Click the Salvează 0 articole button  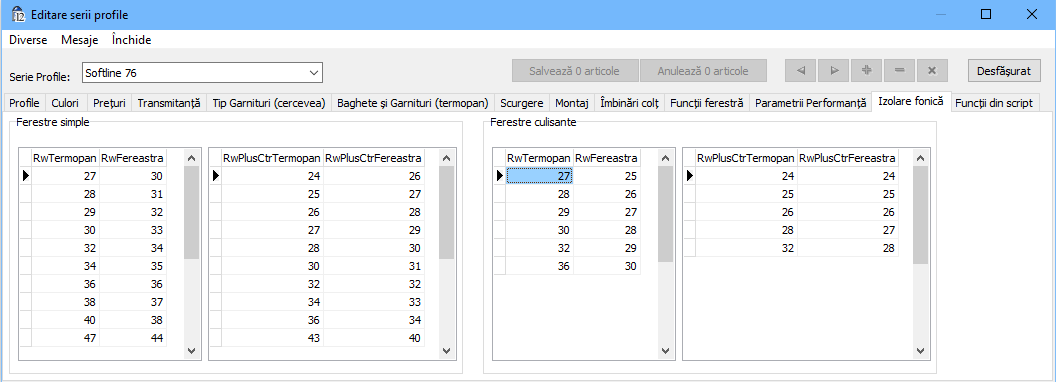tap(574, 70)
